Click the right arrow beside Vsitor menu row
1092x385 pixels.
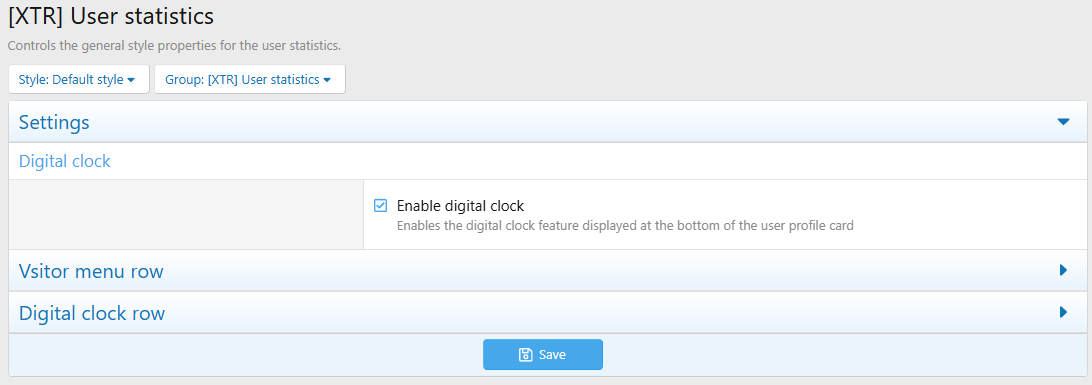[x=1063, y=270]
